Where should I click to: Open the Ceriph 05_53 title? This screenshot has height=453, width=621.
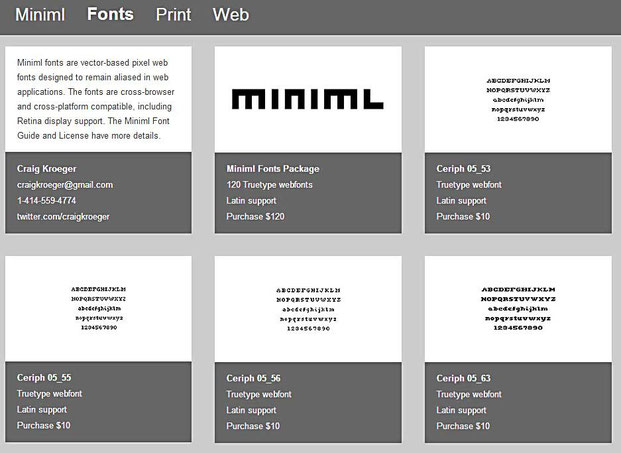pos(463,169)
